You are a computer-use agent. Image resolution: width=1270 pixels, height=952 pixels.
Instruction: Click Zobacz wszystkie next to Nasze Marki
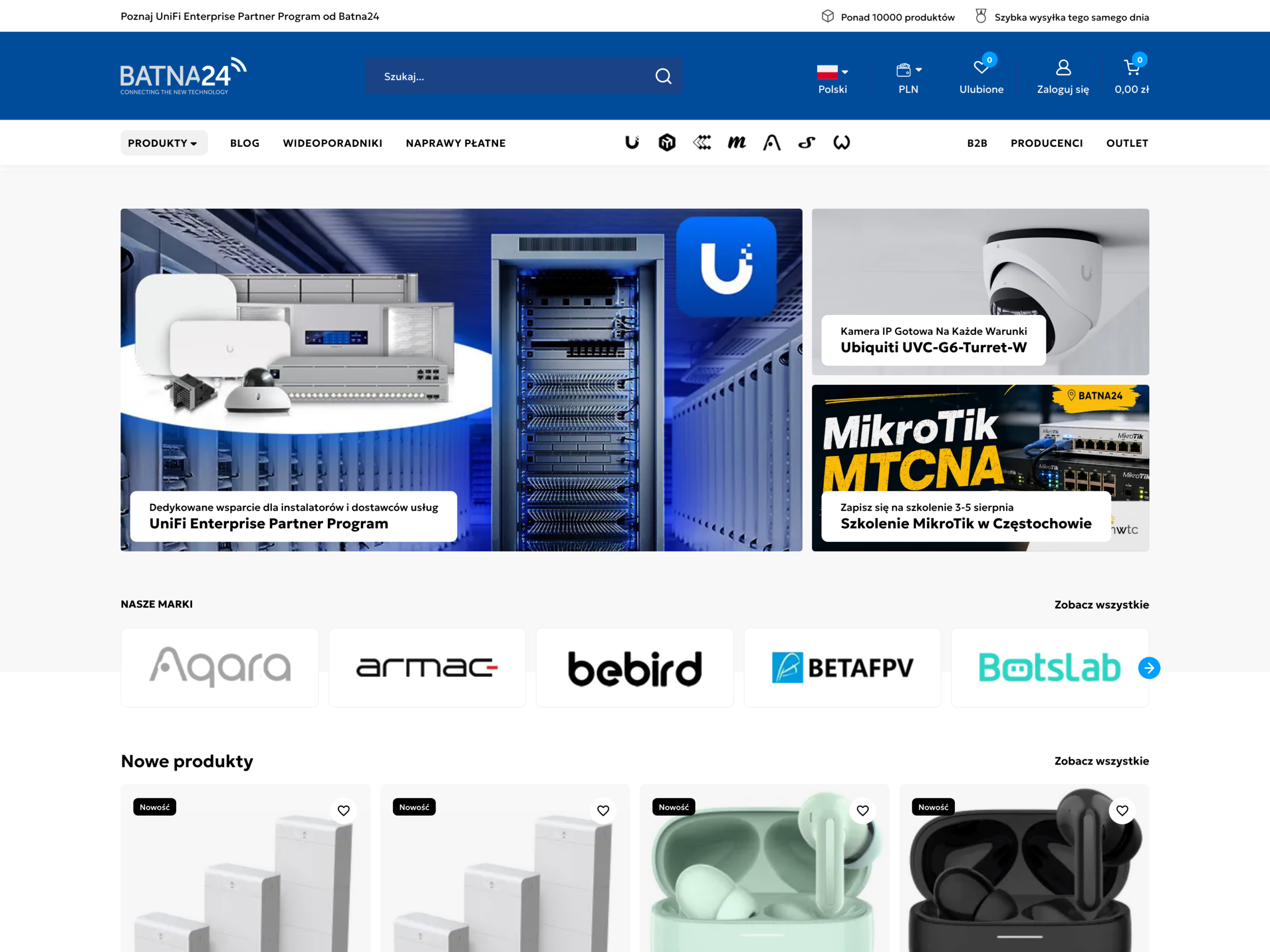click(1101, 604)
